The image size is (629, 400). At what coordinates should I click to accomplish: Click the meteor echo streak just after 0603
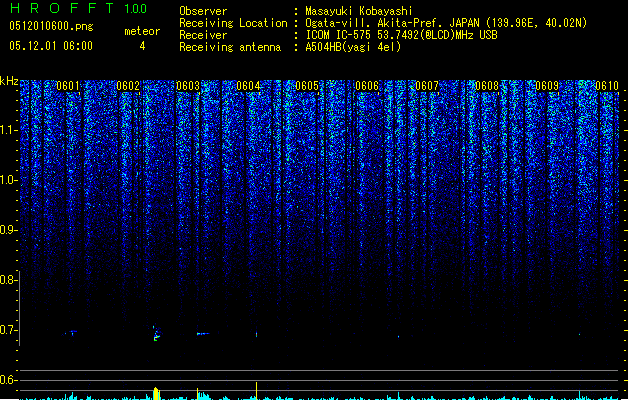coord(203,333)
